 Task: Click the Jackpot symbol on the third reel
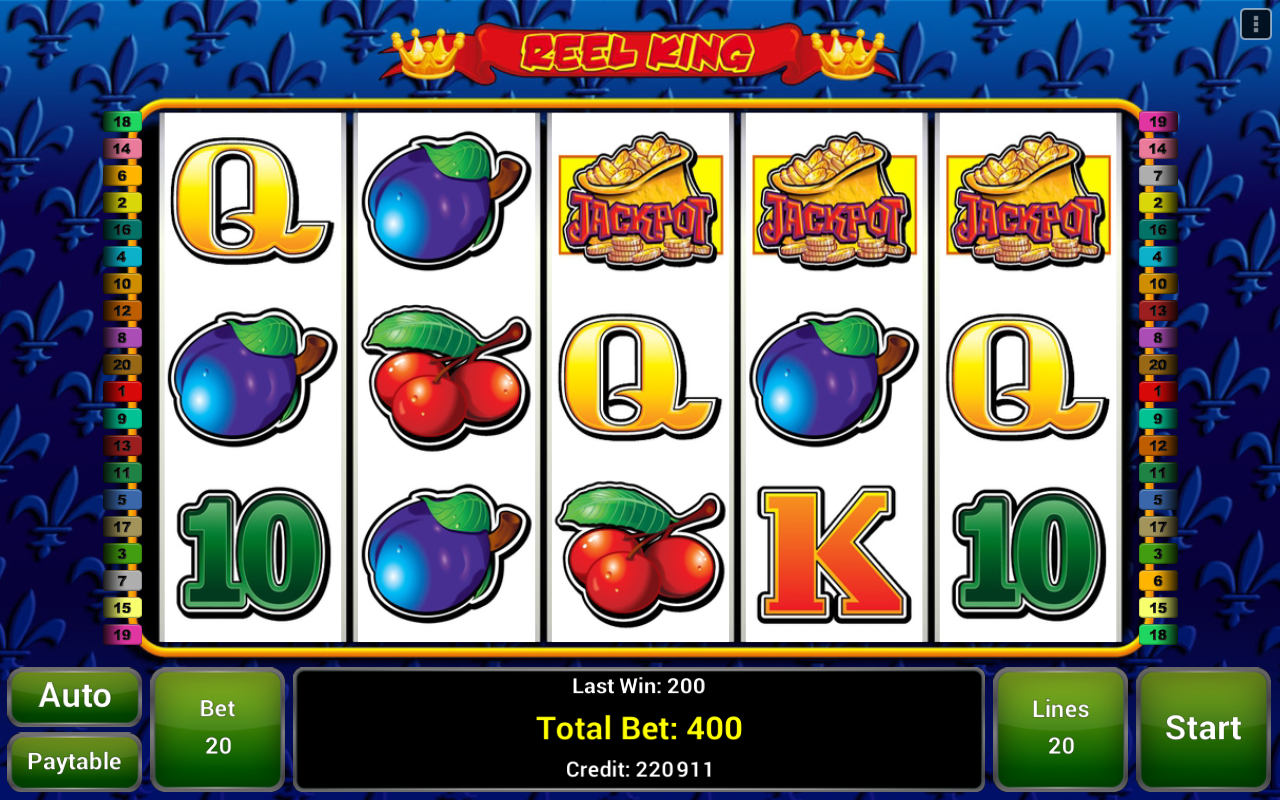click(x=640, y=203)
